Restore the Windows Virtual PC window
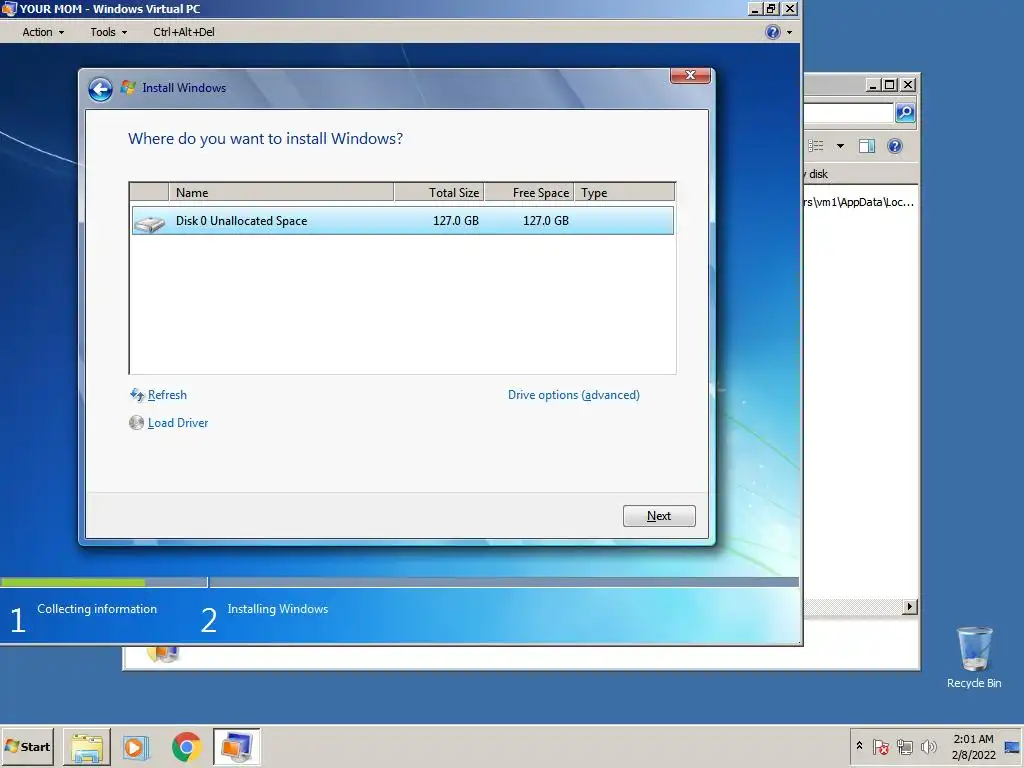Screen dimensions: 1024x768 [x=772, y=8]
